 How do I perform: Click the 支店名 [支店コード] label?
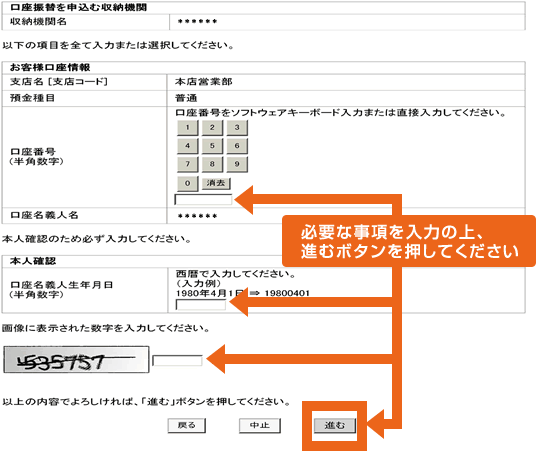(59, 82)
